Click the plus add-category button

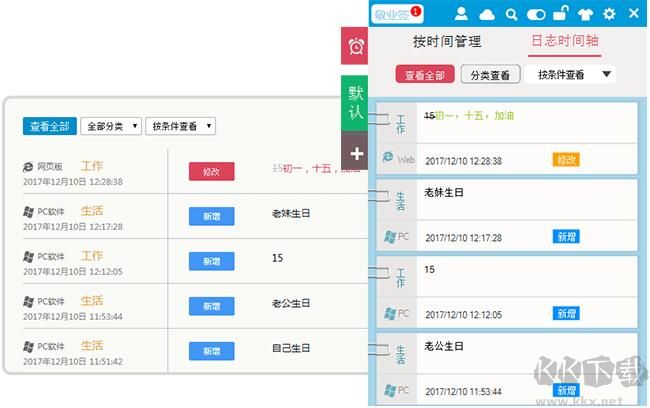[356, 154]
